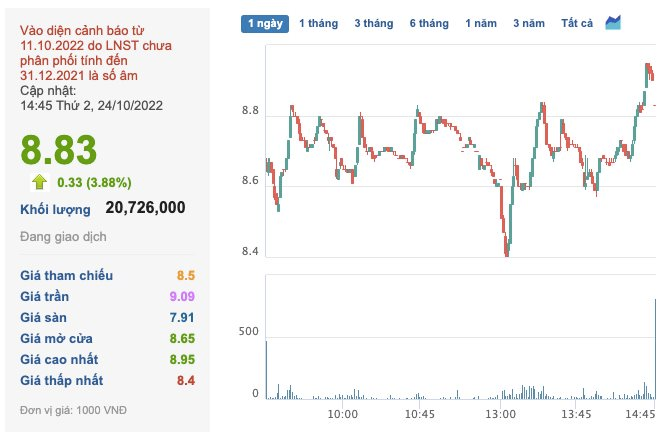
Task: Click the tall volume bar near 14:45
Action: click(656, 340)
